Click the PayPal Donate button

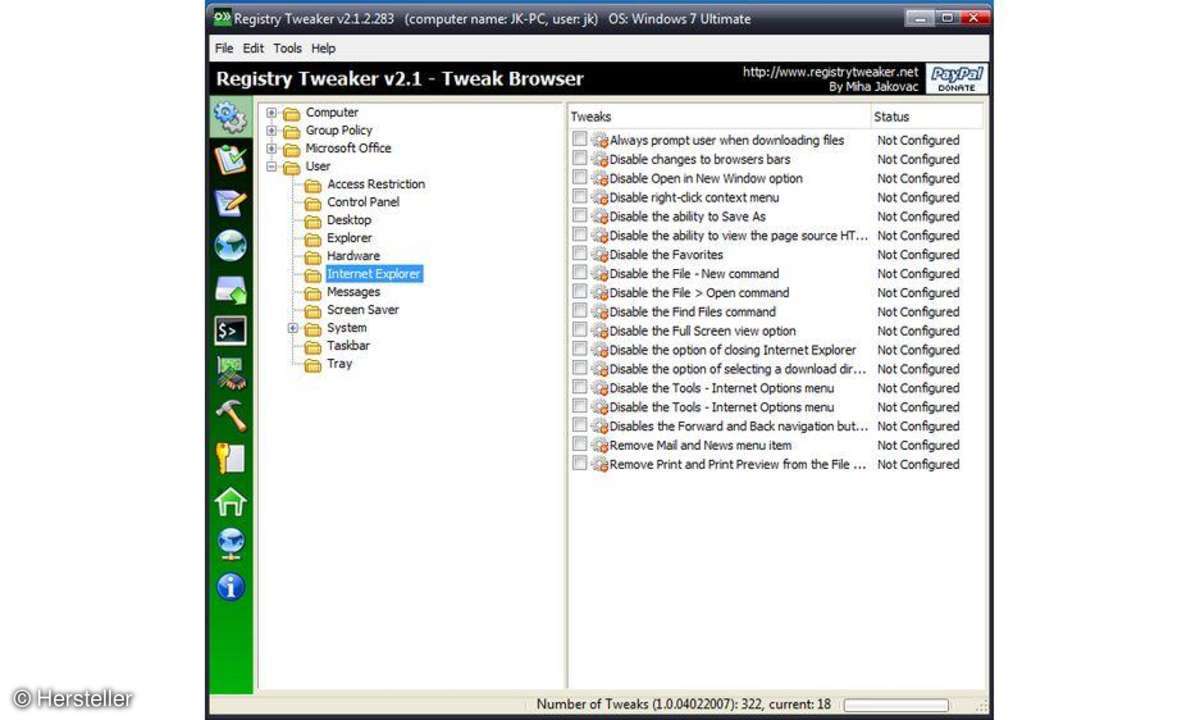click(957, 79)
